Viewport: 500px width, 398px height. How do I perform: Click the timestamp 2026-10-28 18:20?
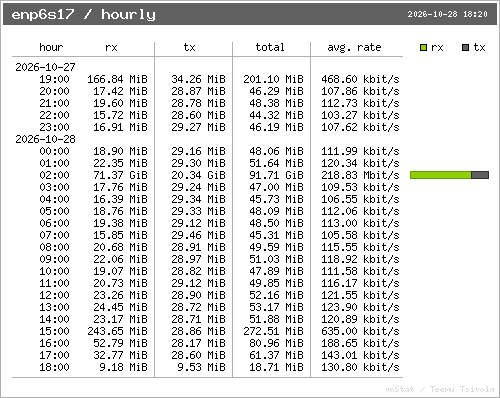tap(447, 14)
